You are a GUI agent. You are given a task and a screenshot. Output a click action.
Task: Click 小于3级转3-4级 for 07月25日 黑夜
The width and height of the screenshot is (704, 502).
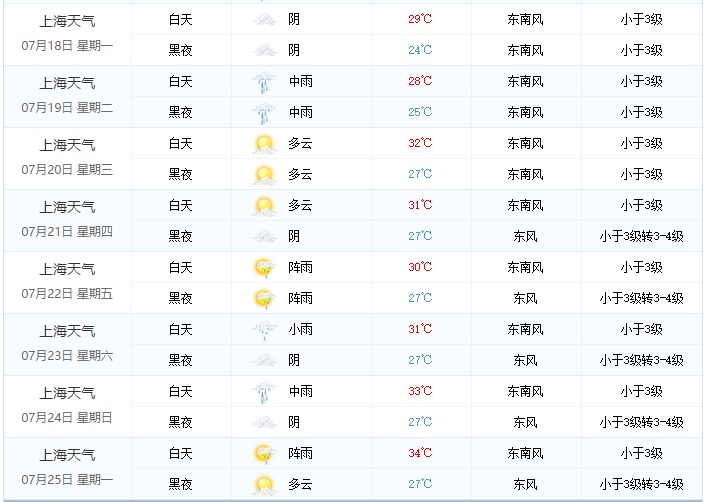pyautogui.click(x=642, y=484)
